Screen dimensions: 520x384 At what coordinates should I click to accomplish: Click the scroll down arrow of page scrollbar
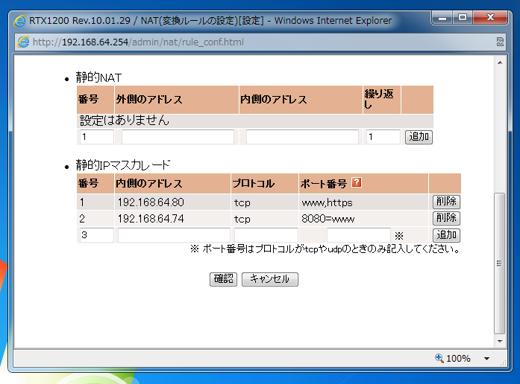pos(500,341)
